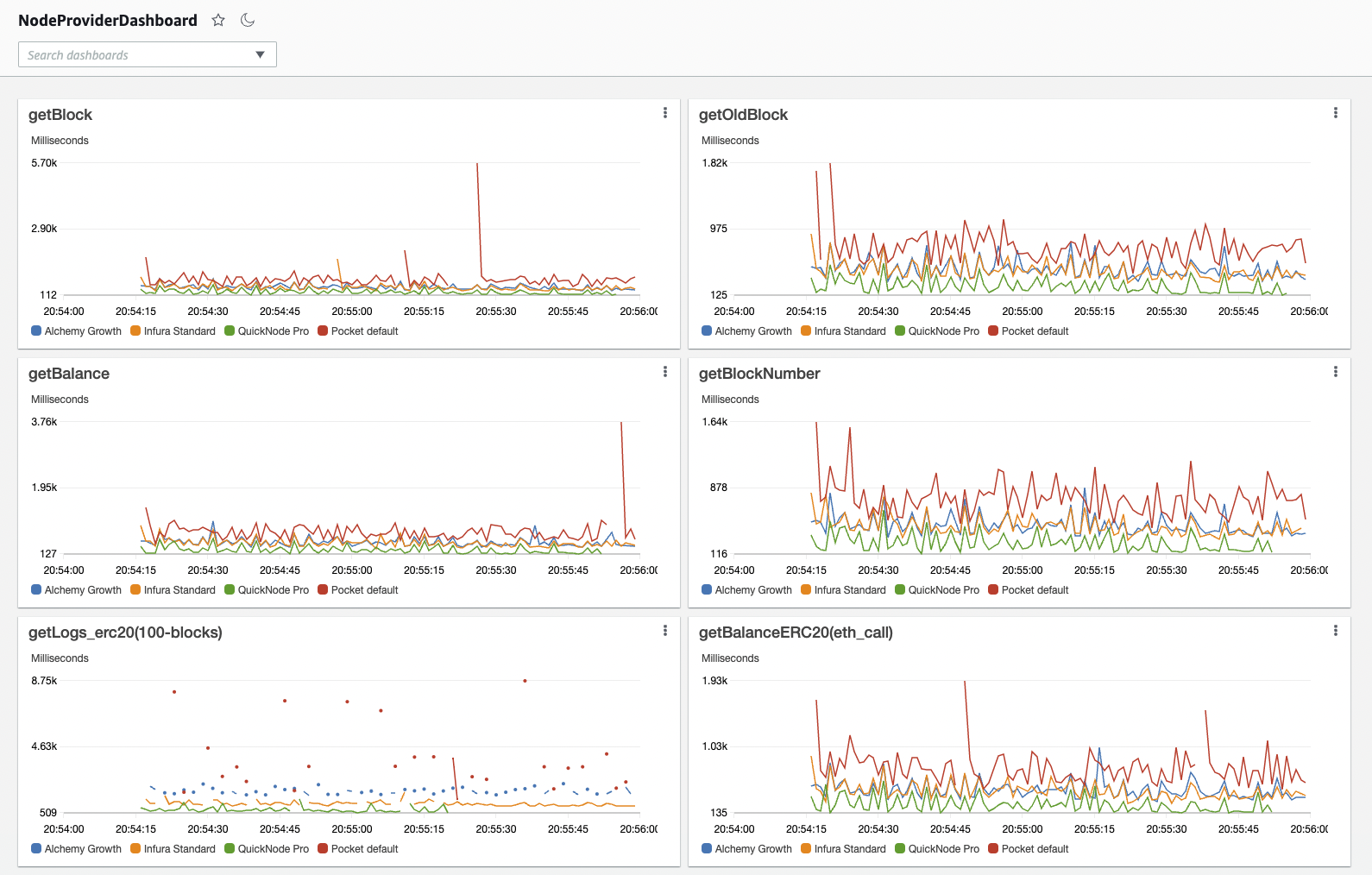This screenshot has height=875, width=1372.
Task: Click the getLogs_erc20(100-blocks) widget title
Action: pyautogui.click(x=125, y=633)
